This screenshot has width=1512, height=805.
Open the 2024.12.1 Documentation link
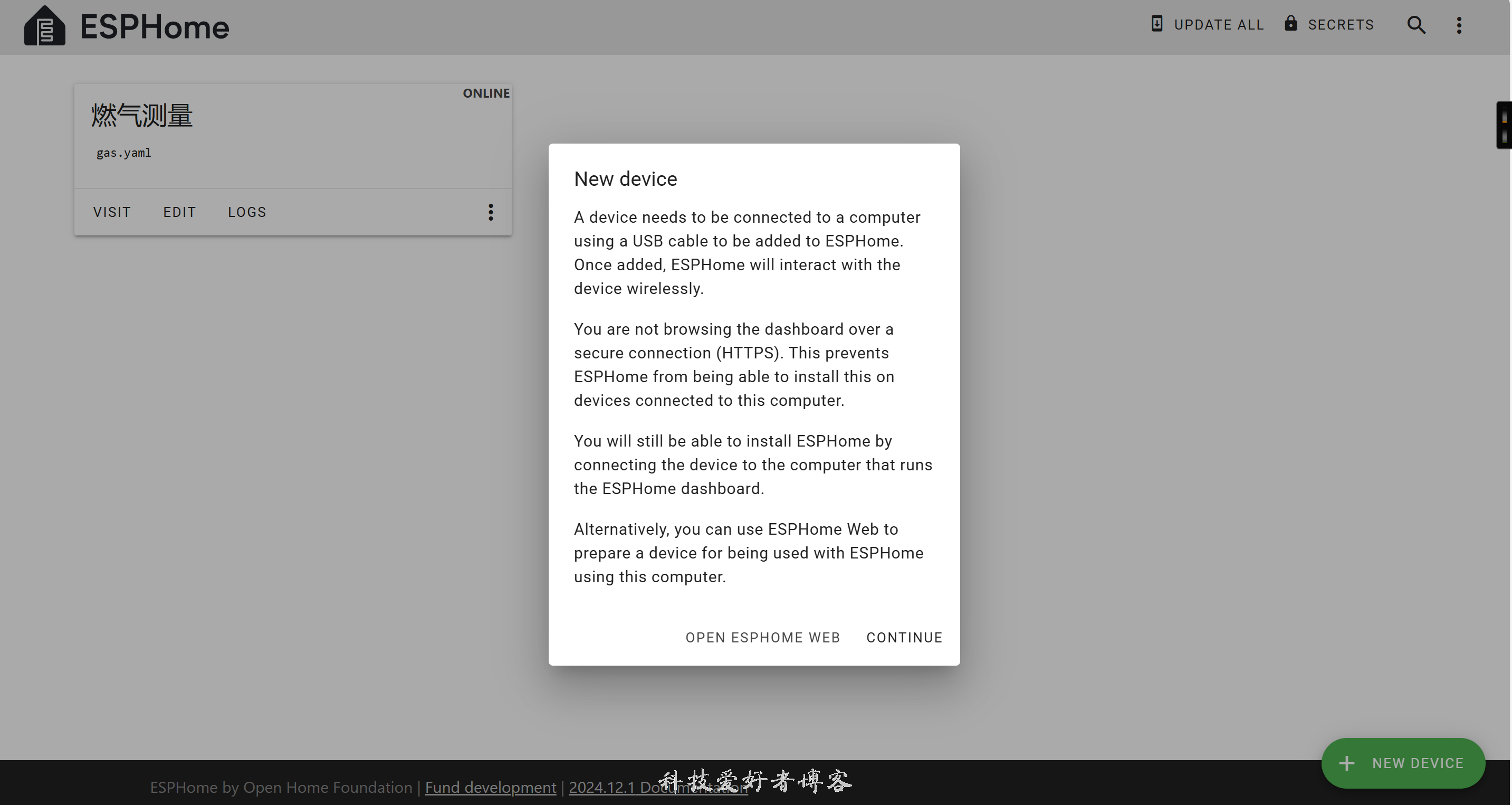tap(658, 787)
